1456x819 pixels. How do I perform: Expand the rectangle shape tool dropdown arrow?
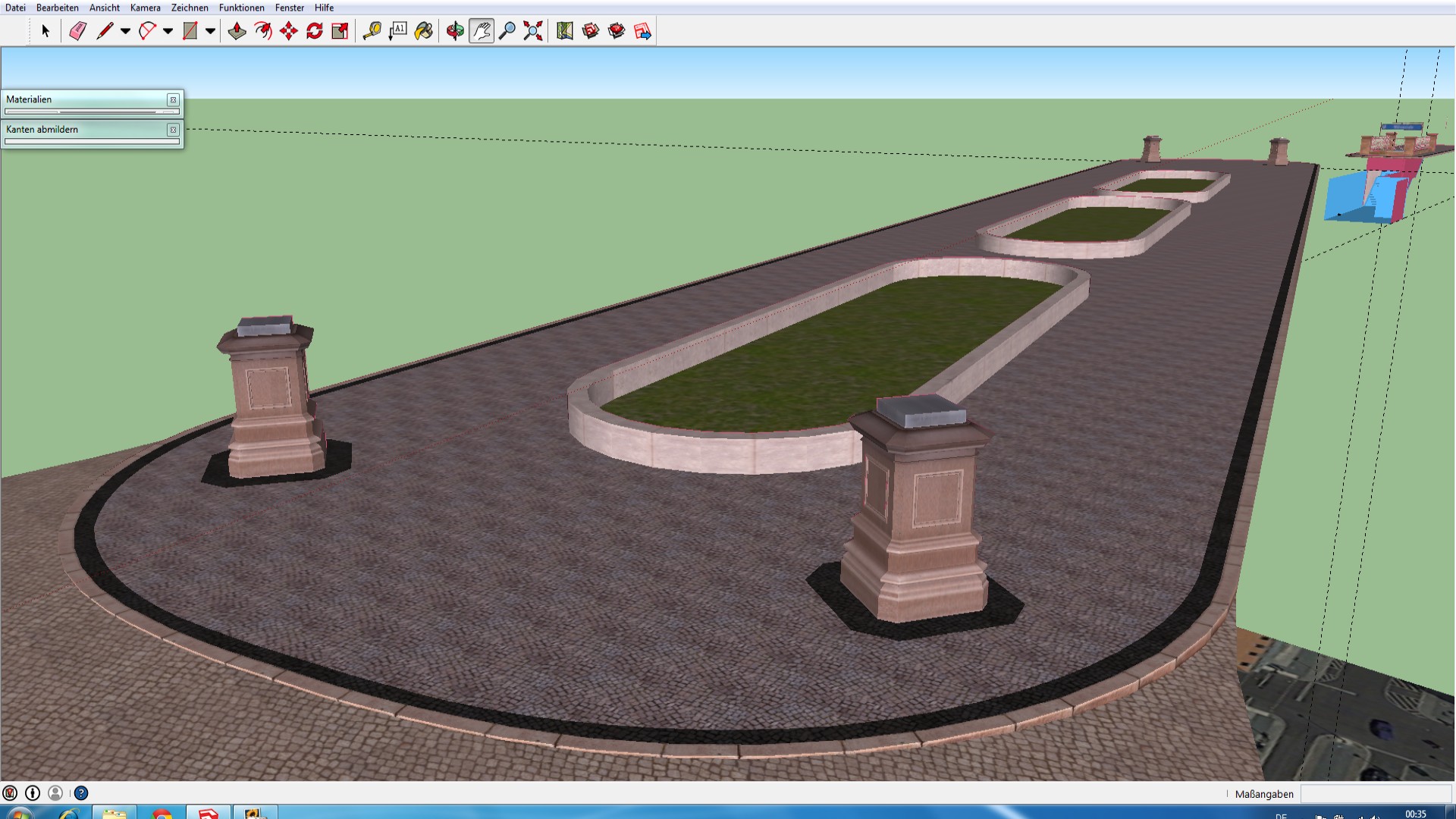pyautogui.click(x=210, y=31)
